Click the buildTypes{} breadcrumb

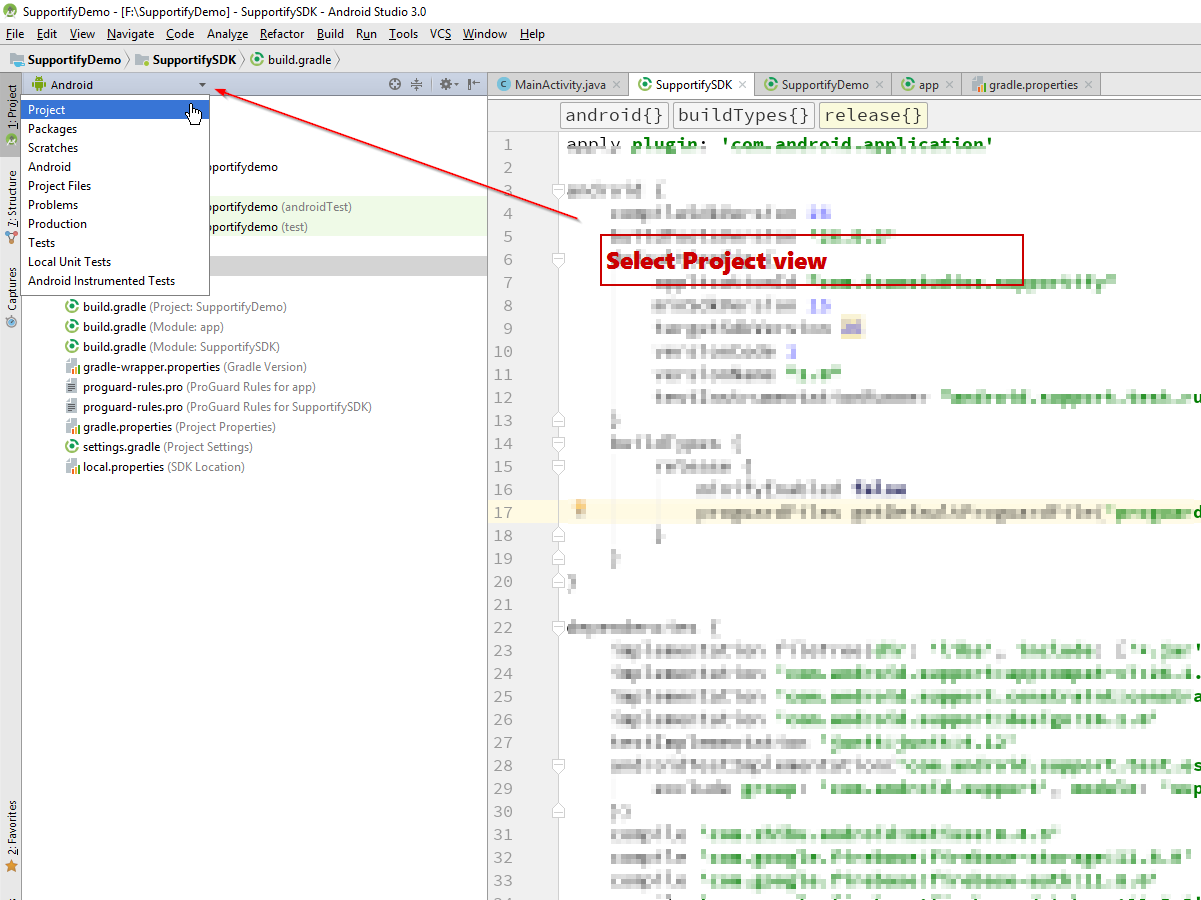click(x=744, y=115)
